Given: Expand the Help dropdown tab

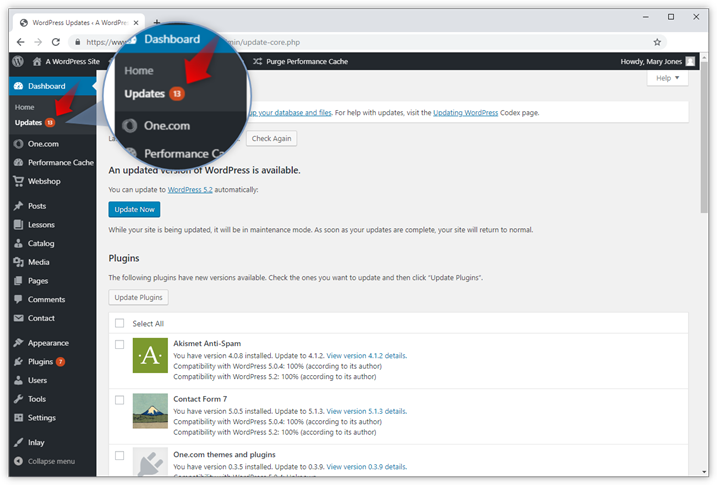Looking at the screenshot, I should (666, 78).
